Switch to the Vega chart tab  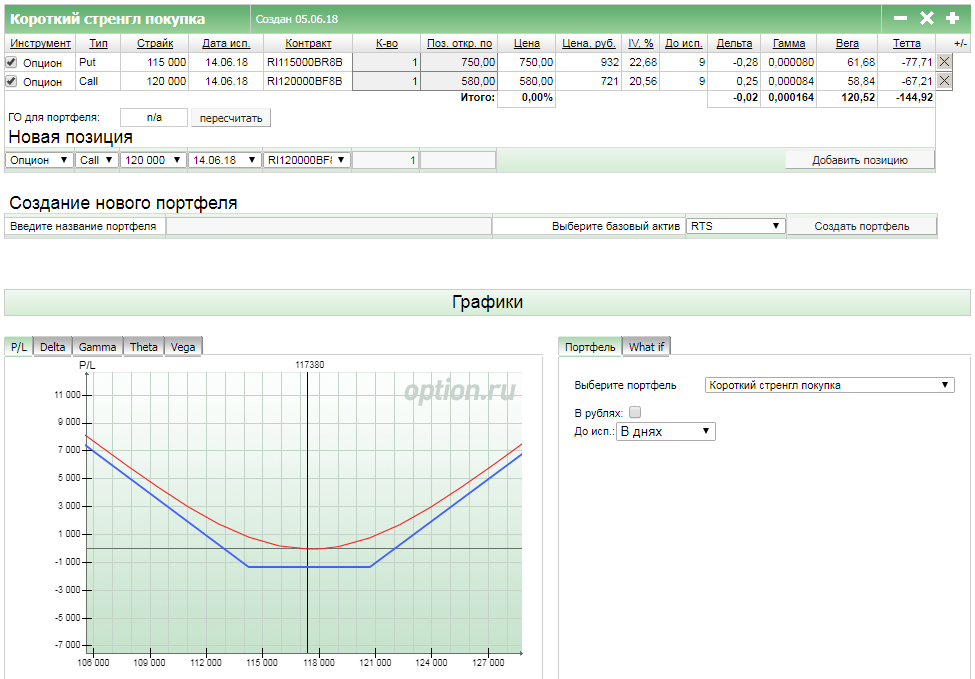[183, 347]
